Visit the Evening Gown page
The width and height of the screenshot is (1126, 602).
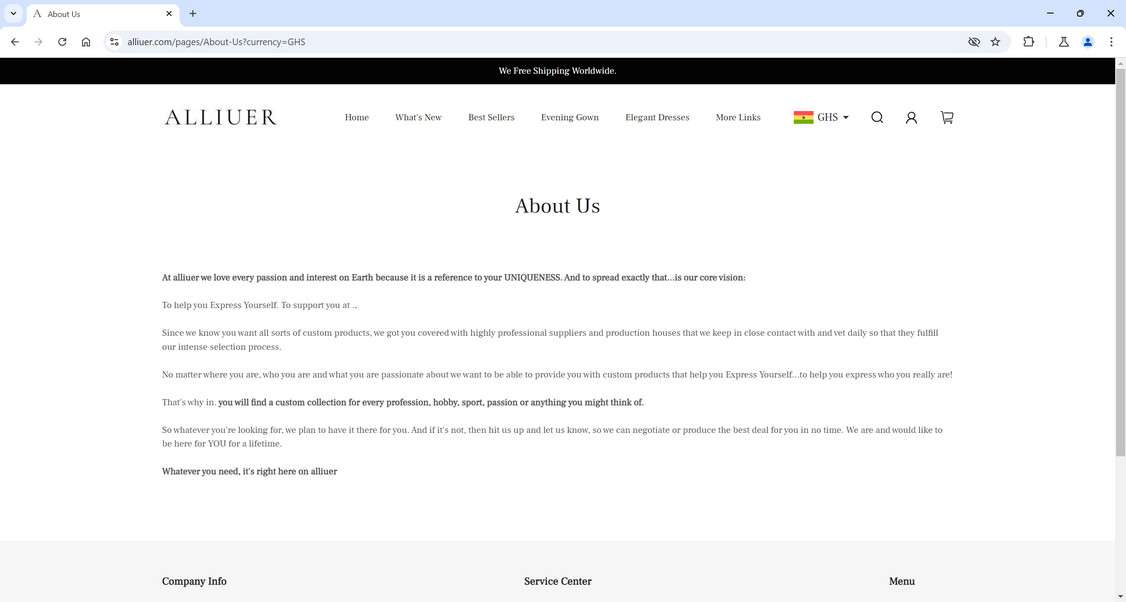569,117
